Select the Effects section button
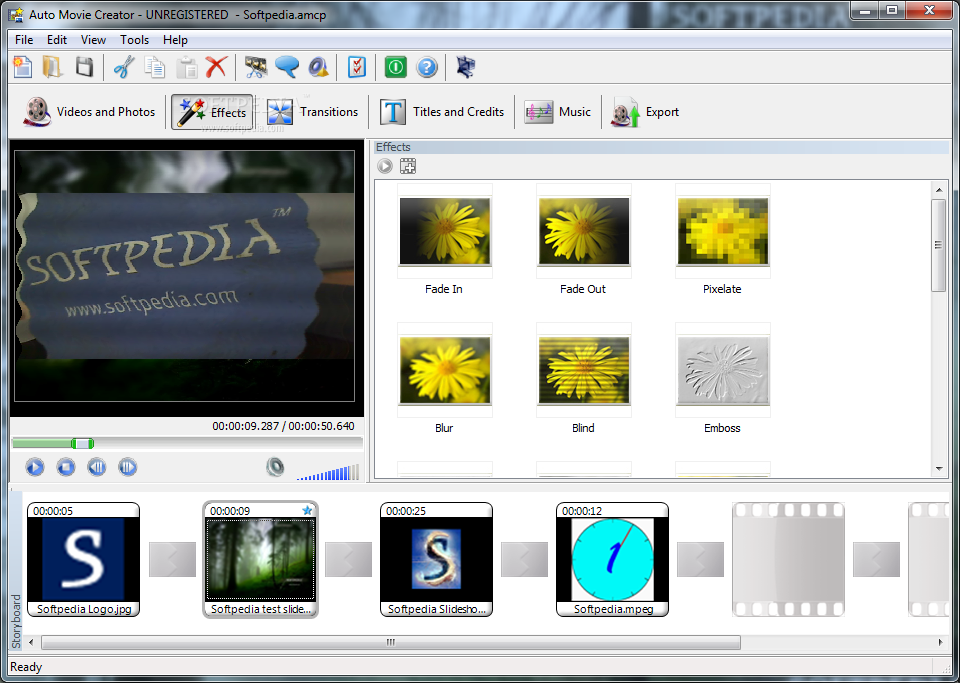Screen dimensions: 960x683 tap(212, 112)
